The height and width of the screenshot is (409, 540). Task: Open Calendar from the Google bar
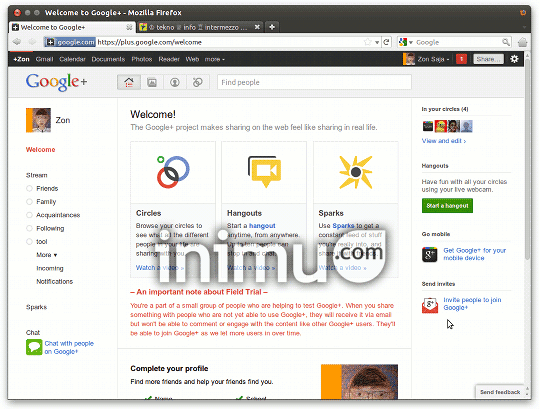pos(72,59)
